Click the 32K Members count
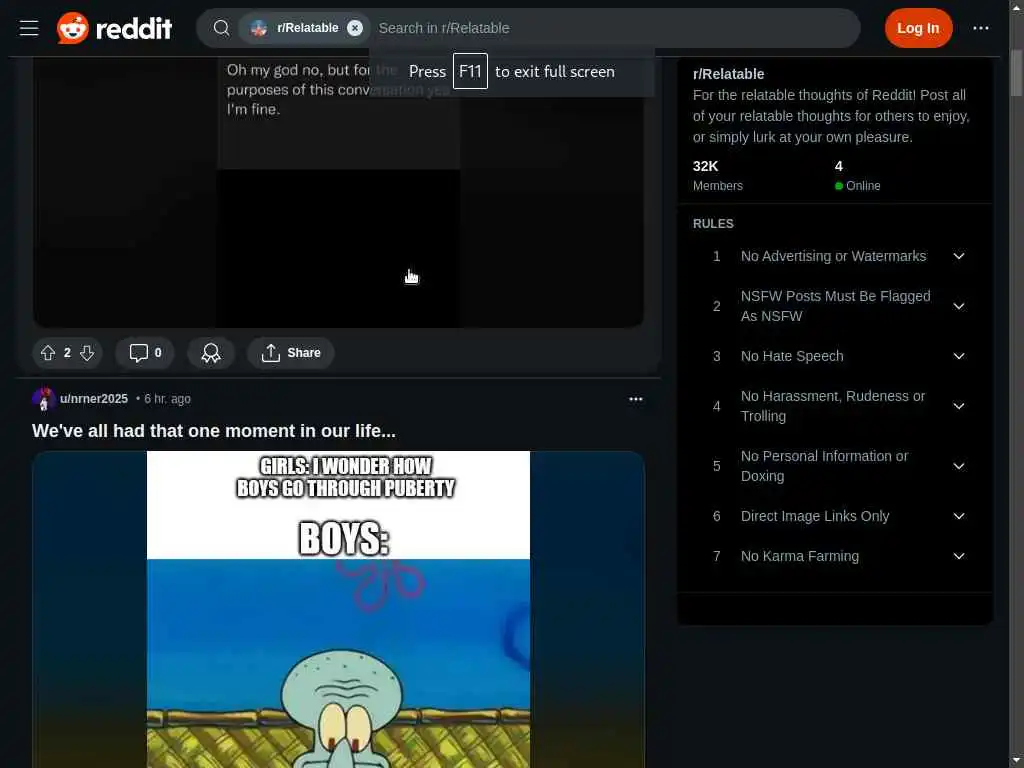This screenshot has width=1024, height=768. coord(717,175)
